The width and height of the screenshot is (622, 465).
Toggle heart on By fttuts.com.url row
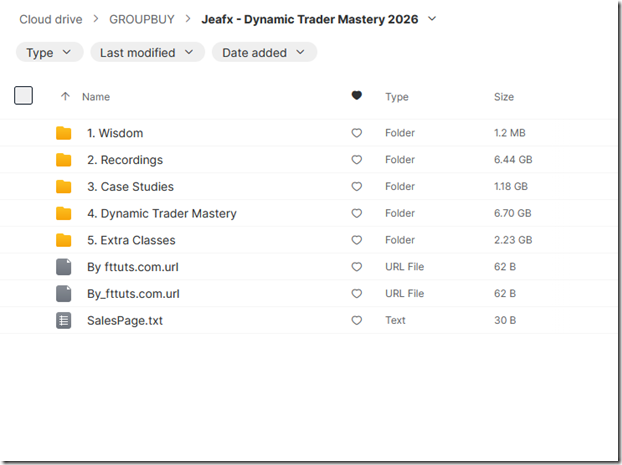tap(357, 267)
